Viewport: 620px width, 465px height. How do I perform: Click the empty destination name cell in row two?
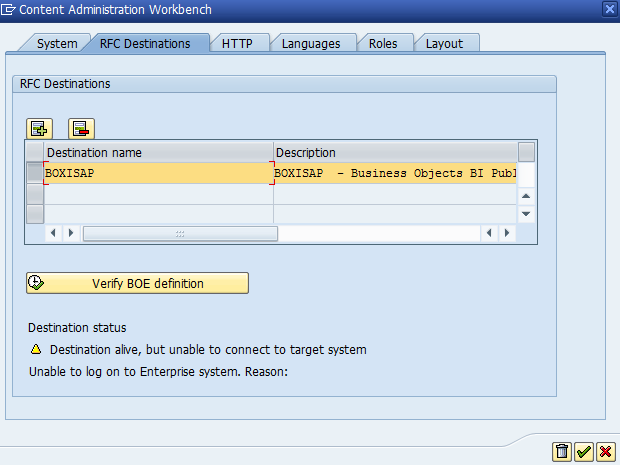159,194
